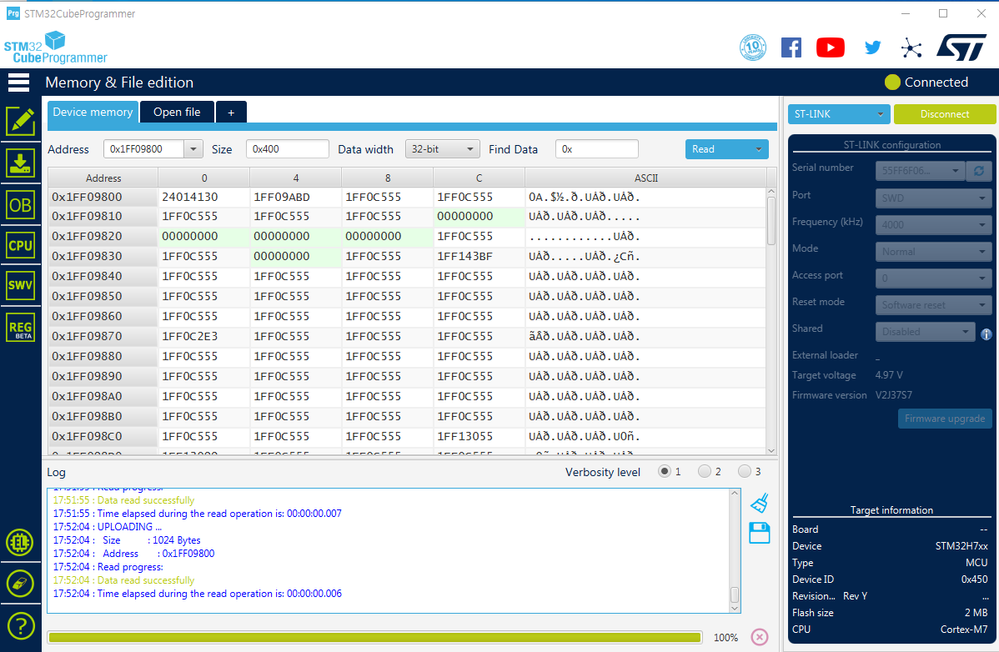The image size is (999, 652).
Task: Click the 10 years anniversary badge
Action: (x=752, y=48)
